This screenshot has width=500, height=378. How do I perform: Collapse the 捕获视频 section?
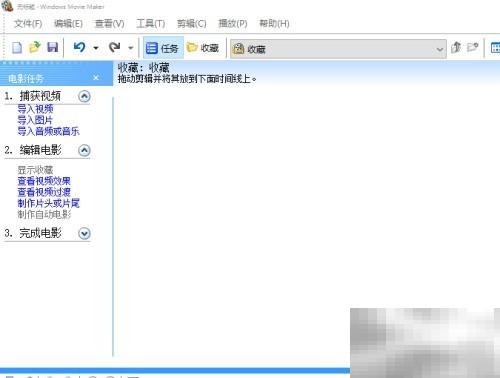click(x=84, y=96)
